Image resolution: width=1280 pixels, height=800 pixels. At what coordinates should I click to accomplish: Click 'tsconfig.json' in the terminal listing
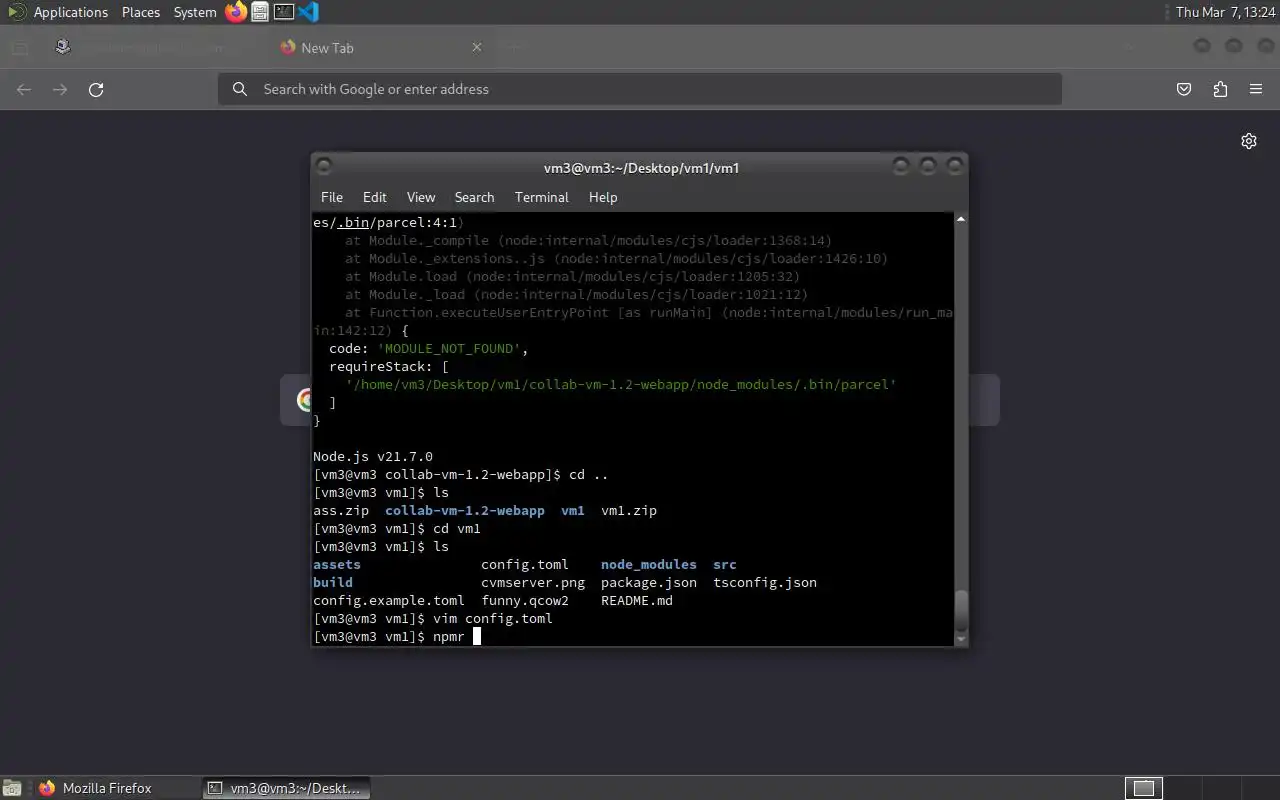[765, 582]
